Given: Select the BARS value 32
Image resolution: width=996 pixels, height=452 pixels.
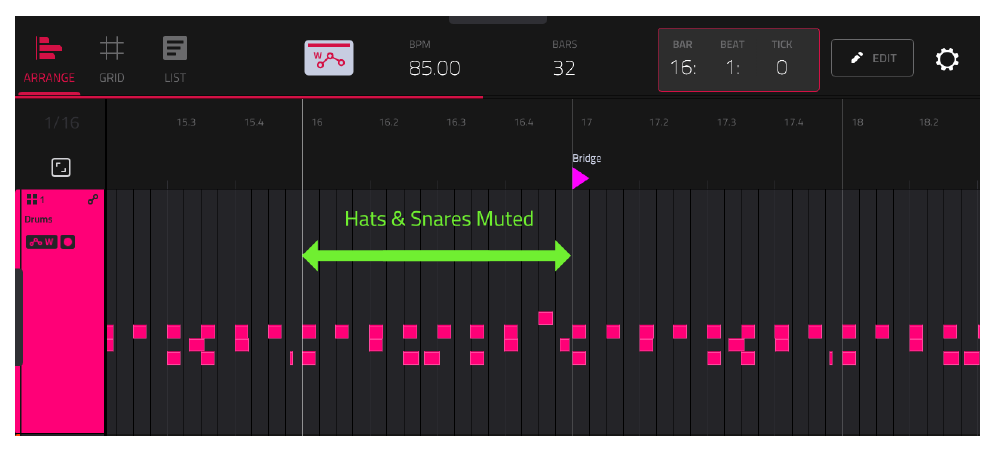Looking at the screenshot, I should point(564,68).
